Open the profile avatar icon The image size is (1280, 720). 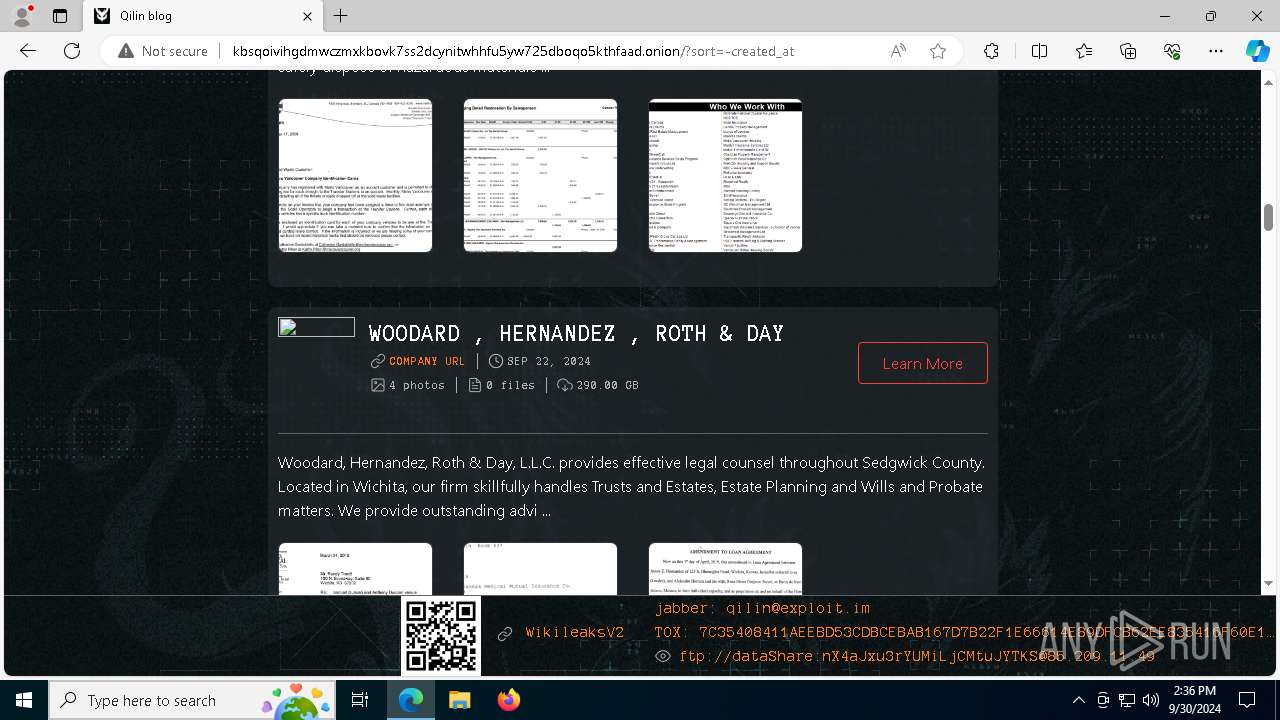coord(22,16)
